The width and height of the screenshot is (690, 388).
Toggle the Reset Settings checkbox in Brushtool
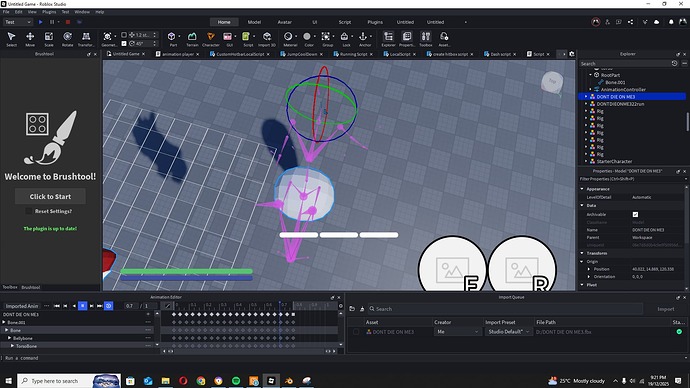[29, 211]
